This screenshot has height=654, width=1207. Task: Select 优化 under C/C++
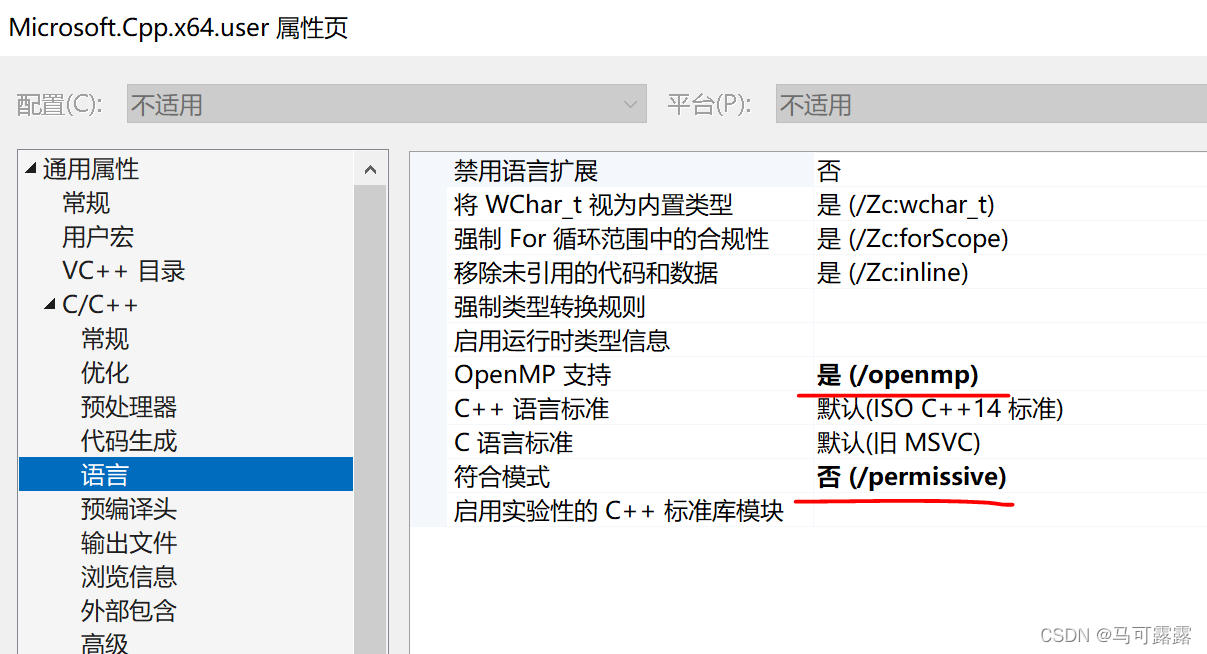104,372
